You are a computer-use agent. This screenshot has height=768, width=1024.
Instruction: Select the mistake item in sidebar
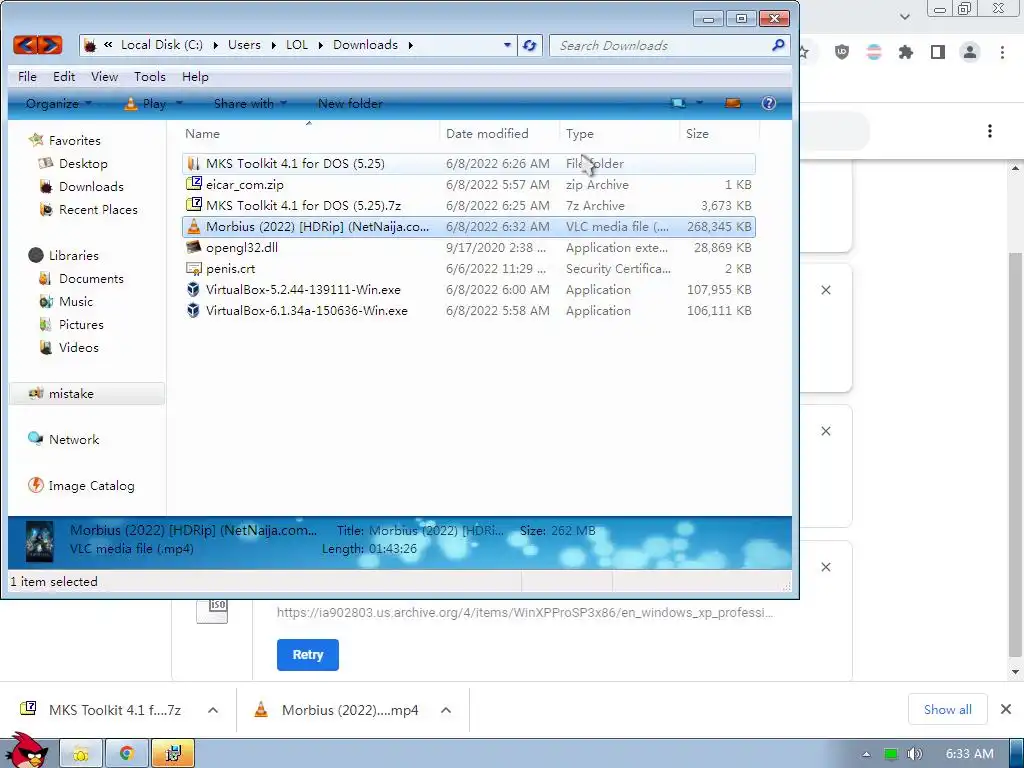pos(86,394)
